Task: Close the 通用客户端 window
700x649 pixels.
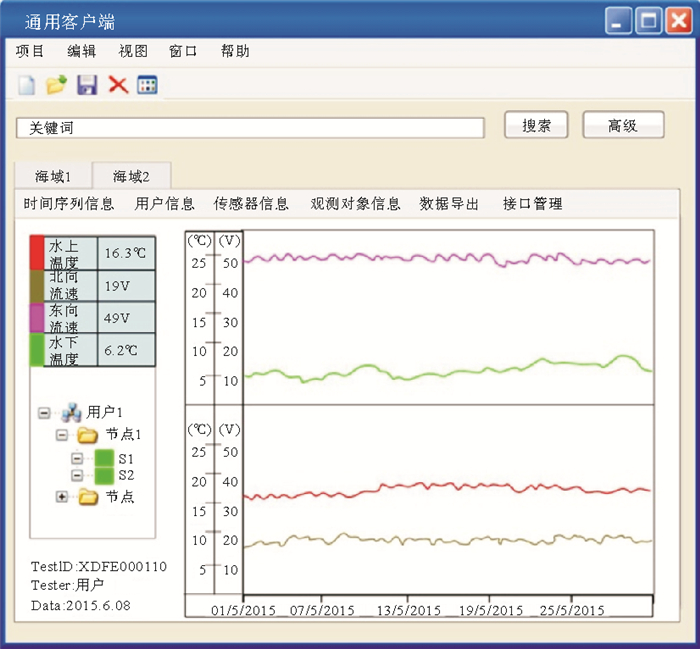Action: pos(679,21)
